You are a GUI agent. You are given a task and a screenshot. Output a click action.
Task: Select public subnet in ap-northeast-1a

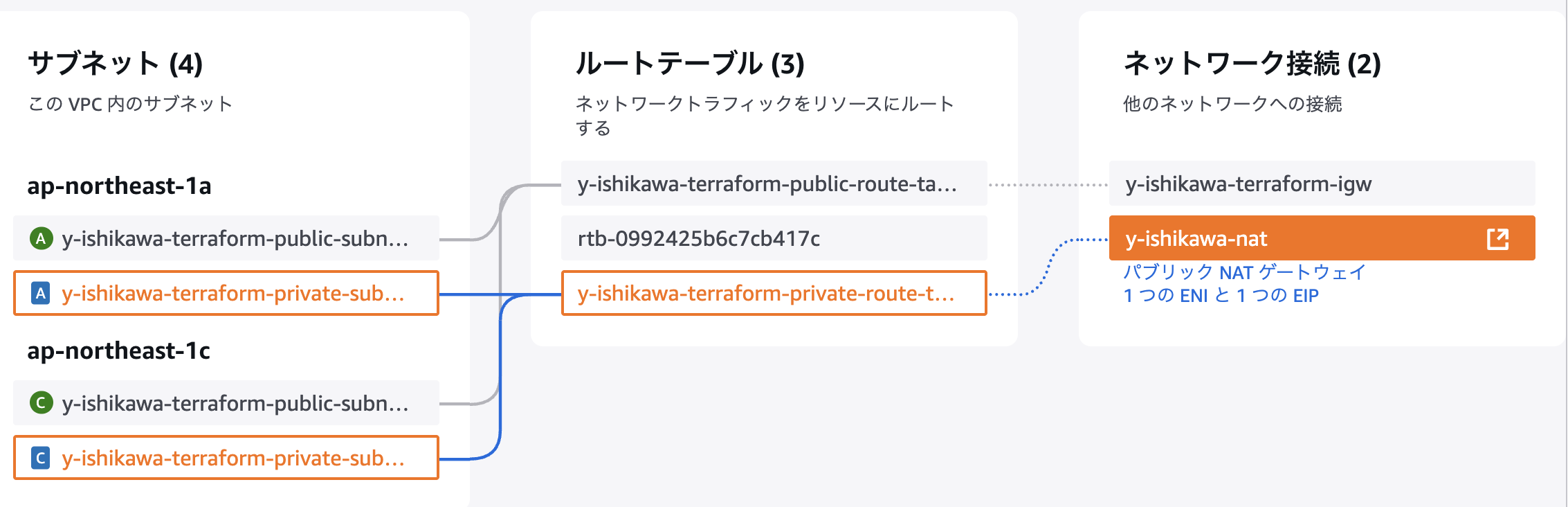[226, 238]
